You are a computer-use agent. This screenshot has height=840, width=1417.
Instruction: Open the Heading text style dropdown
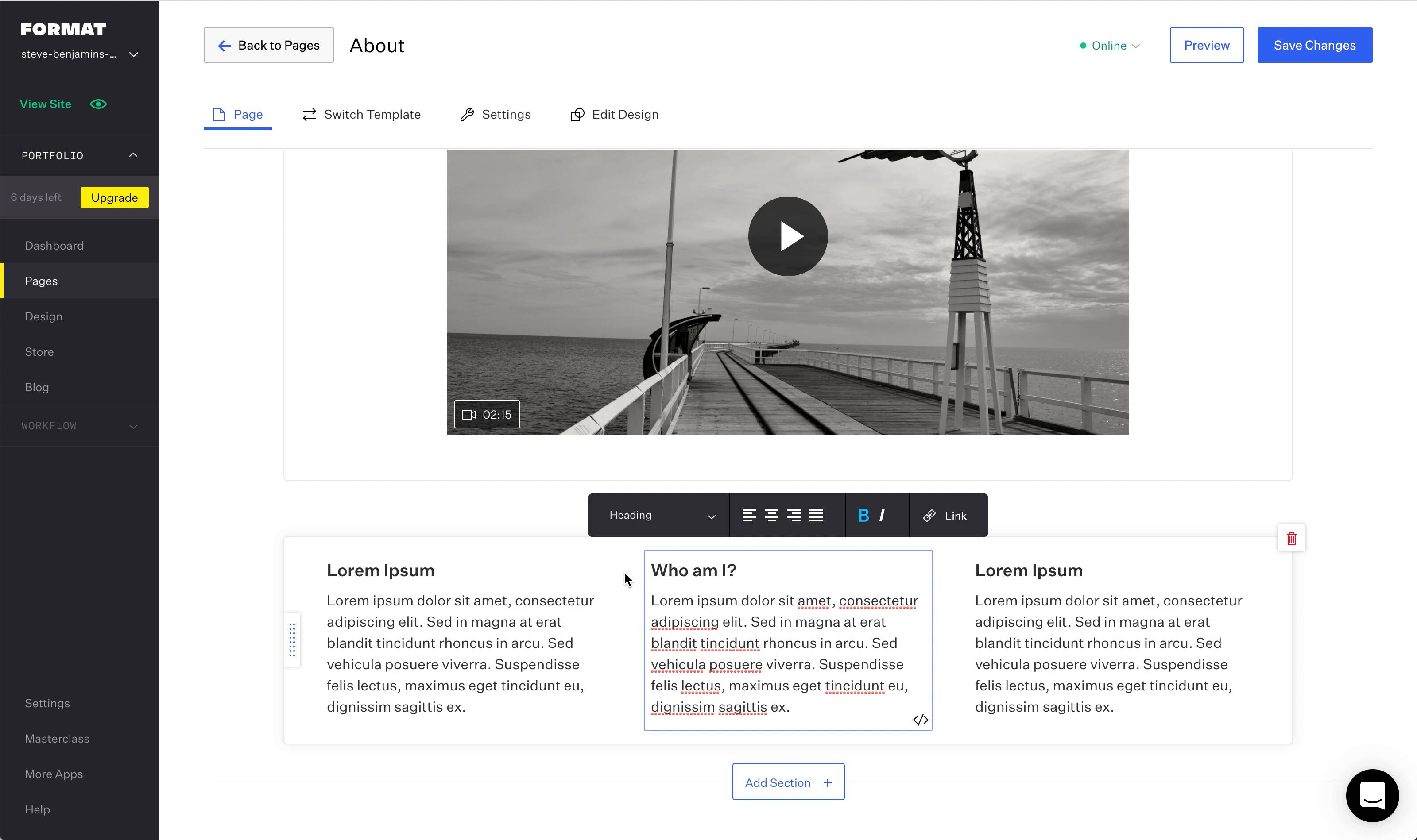coord(660,515)
